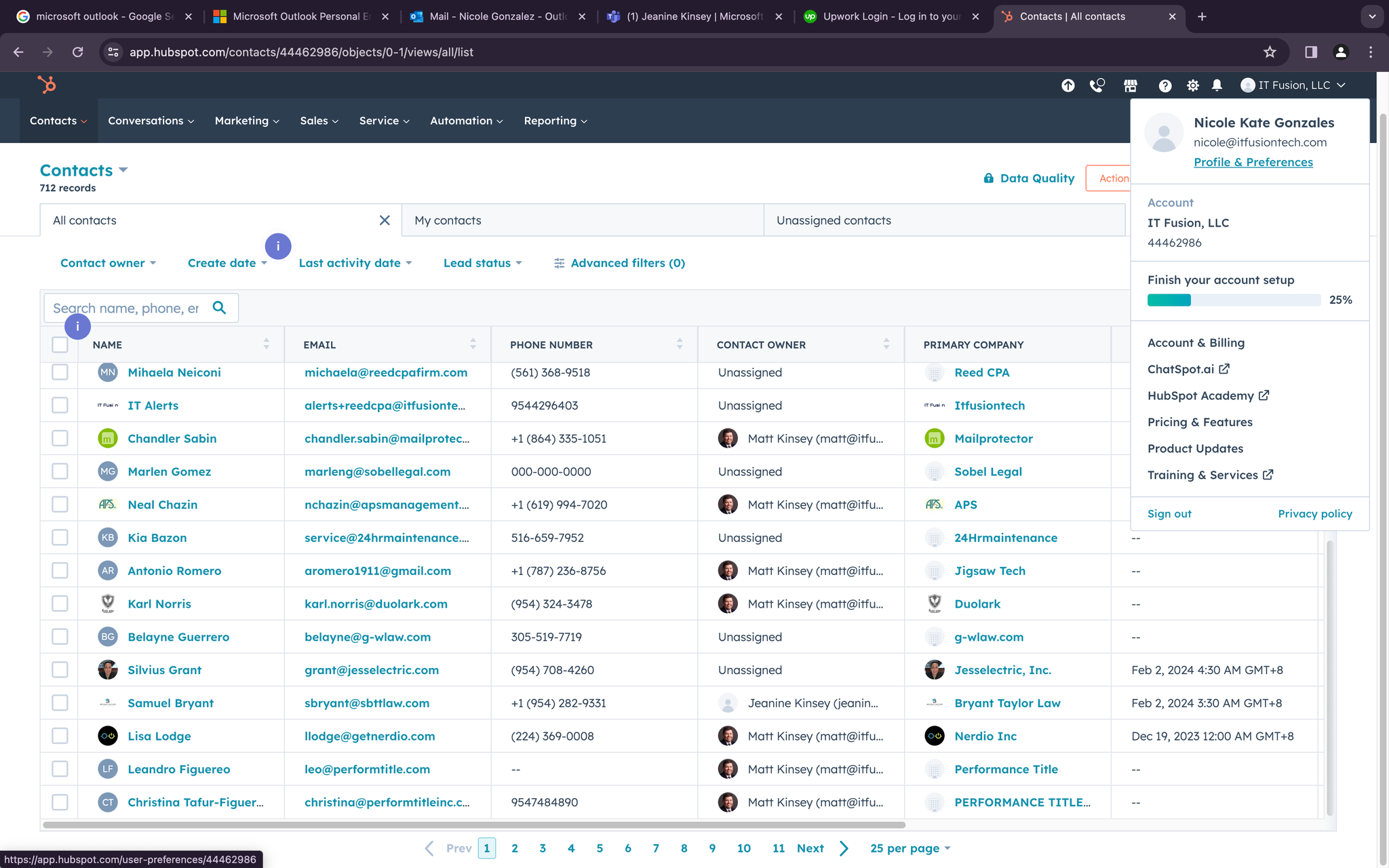
Task: Expand the Contact owner filter dropdown
Action: tap(108, 263)
